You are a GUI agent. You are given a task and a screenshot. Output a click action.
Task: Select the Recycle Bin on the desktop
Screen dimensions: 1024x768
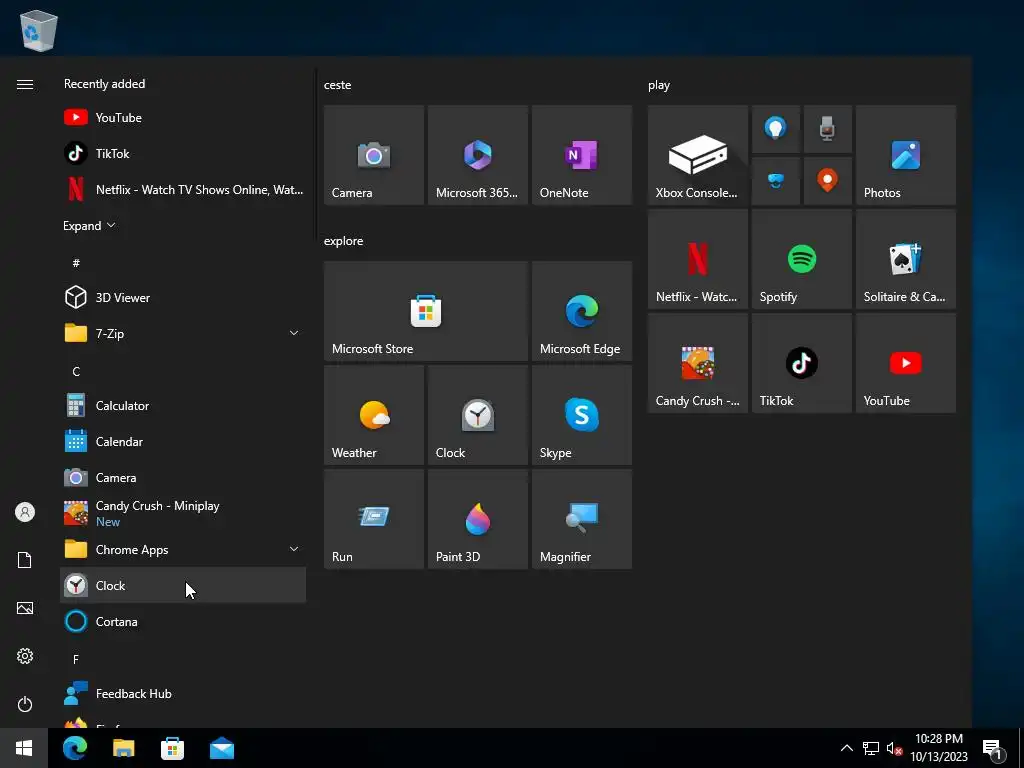pos(39,30)
